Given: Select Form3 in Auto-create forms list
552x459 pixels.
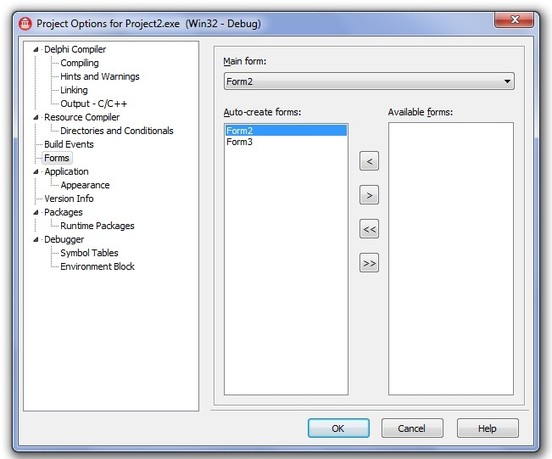Looking at the screenshot, I should coord(286,142).
